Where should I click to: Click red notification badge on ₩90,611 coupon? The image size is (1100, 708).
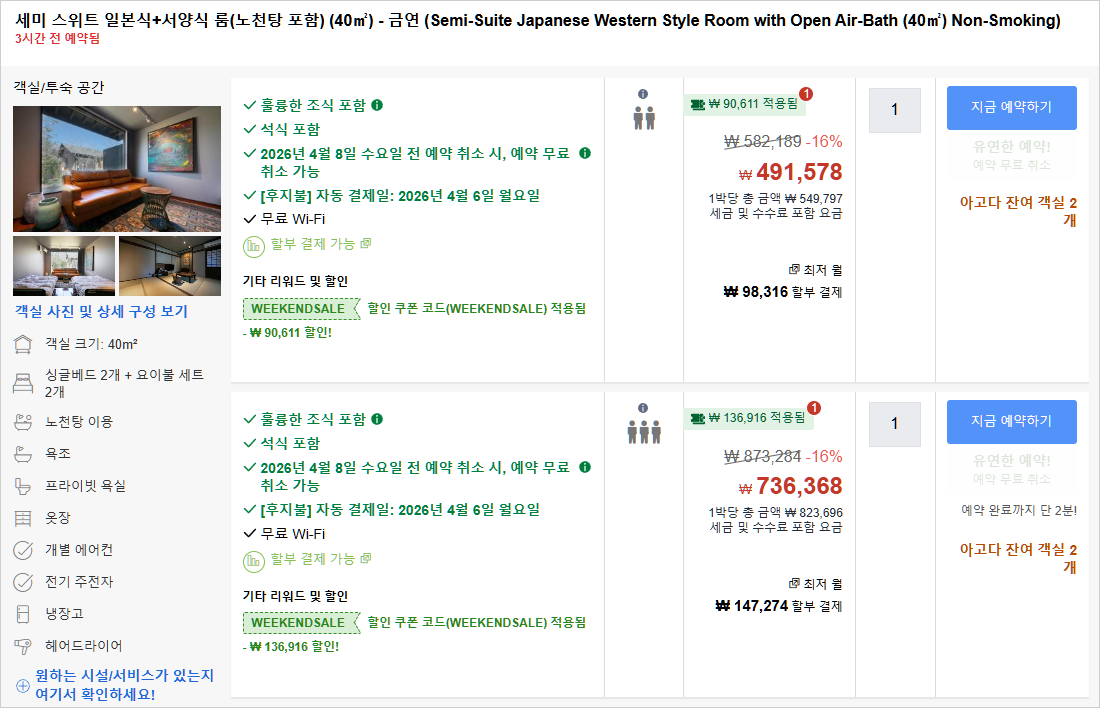coord(806,94)
